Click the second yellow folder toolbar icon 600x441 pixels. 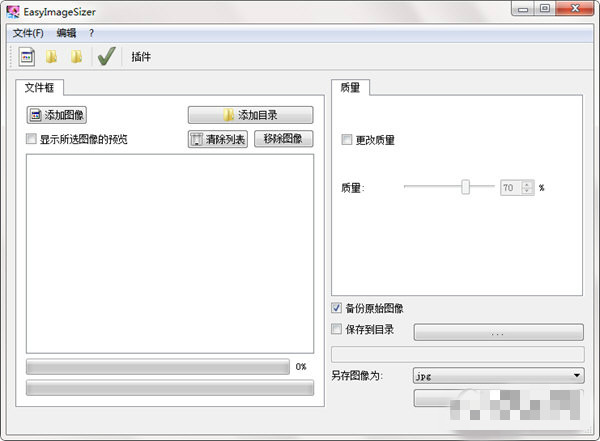coord(76,57)
